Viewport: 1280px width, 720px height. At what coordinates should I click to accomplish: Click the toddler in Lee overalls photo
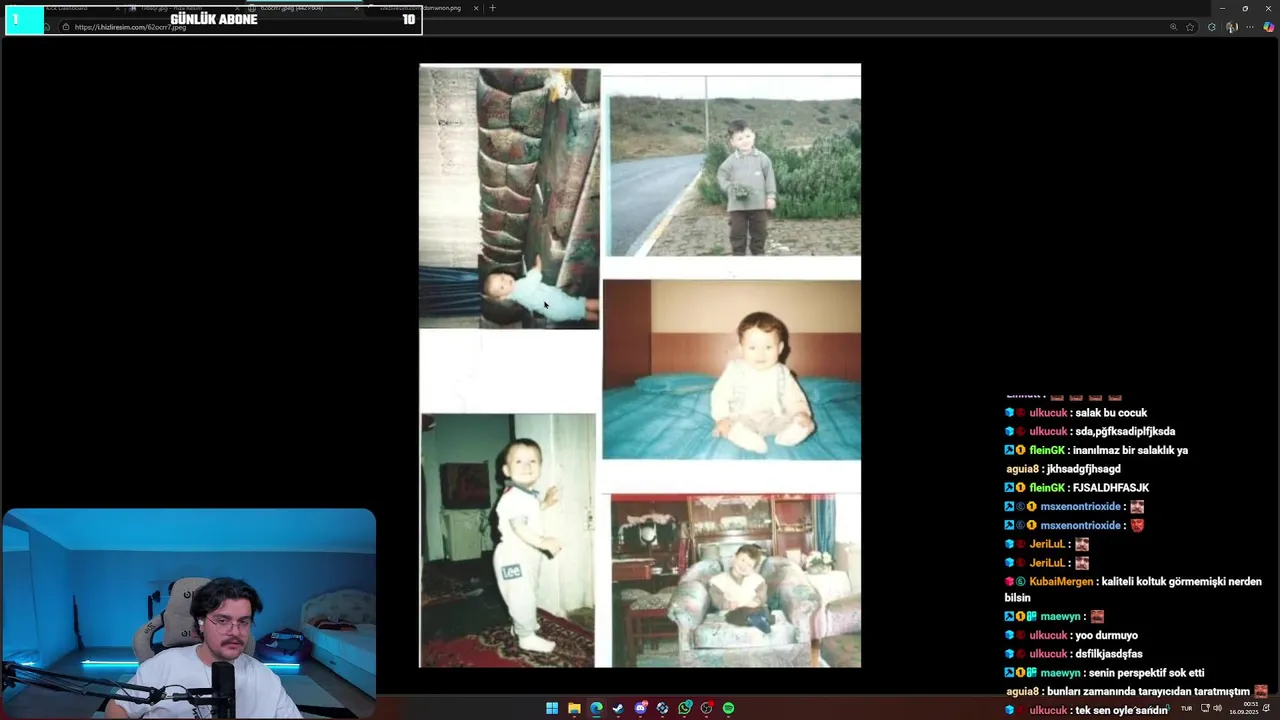pyautogui.click(x=508, y=540)
